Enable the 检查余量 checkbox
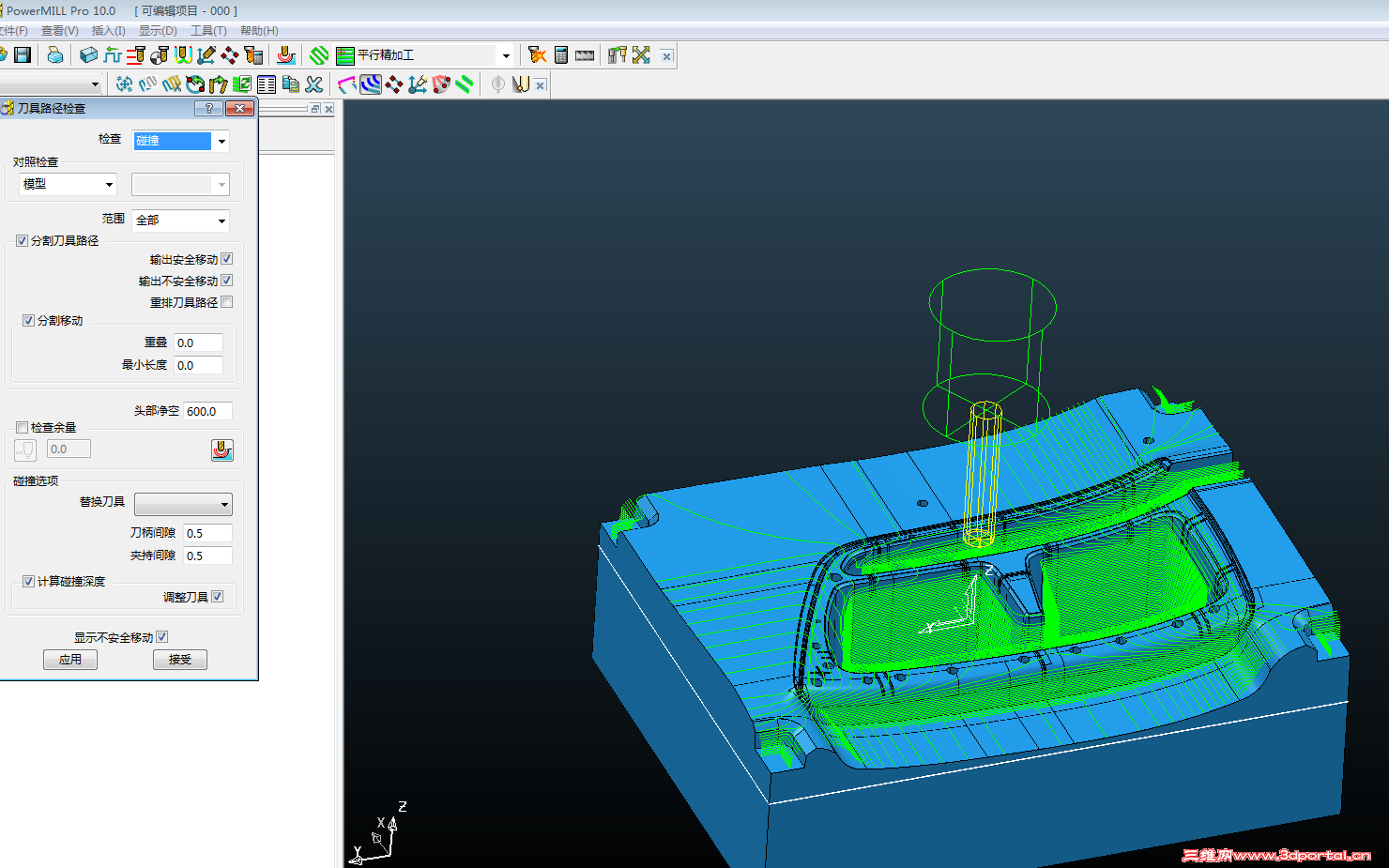This screenshot has width=1389, height=868. point(23,428)
